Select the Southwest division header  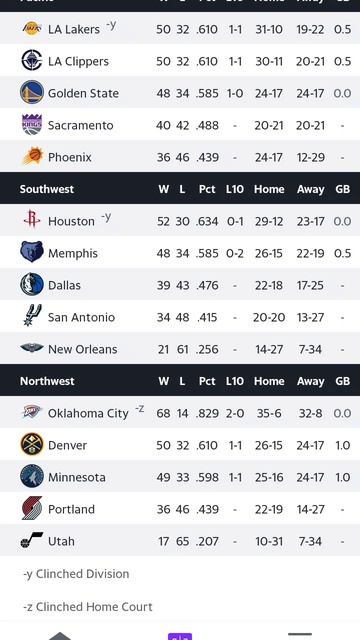[47, 189]
